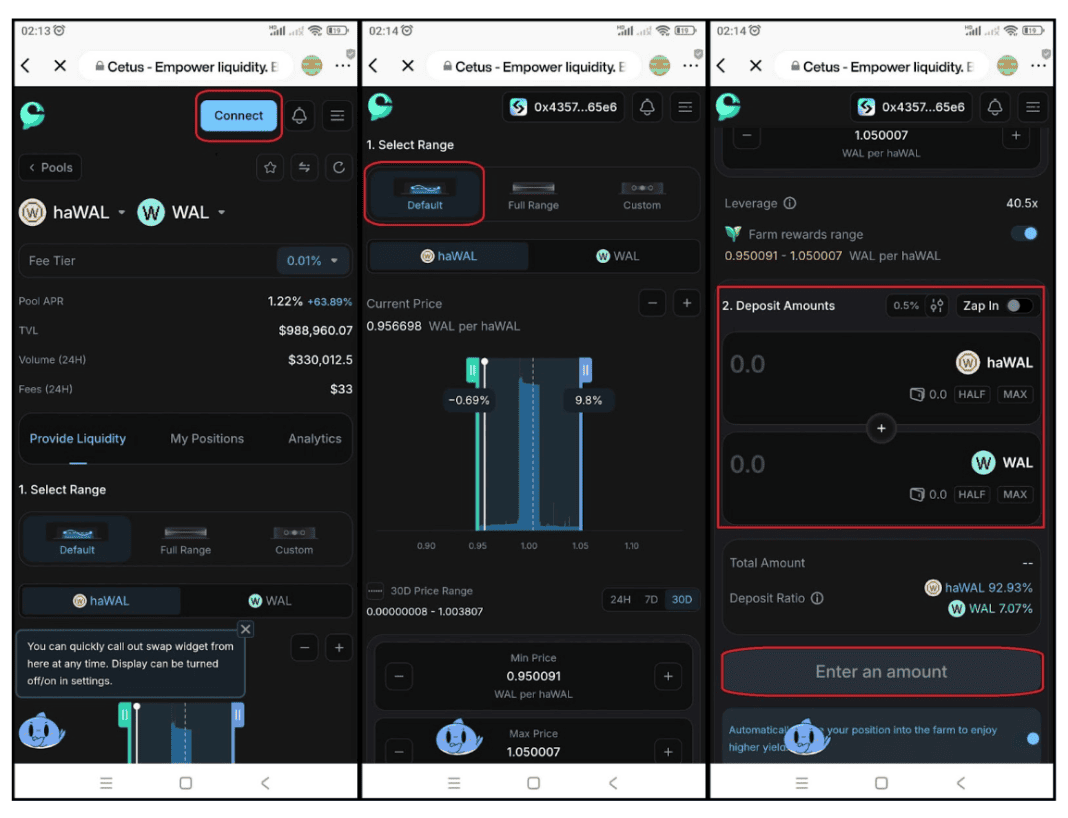Go back to Pools list
The image size is (1068, 818).
click(x=50, y=168)
